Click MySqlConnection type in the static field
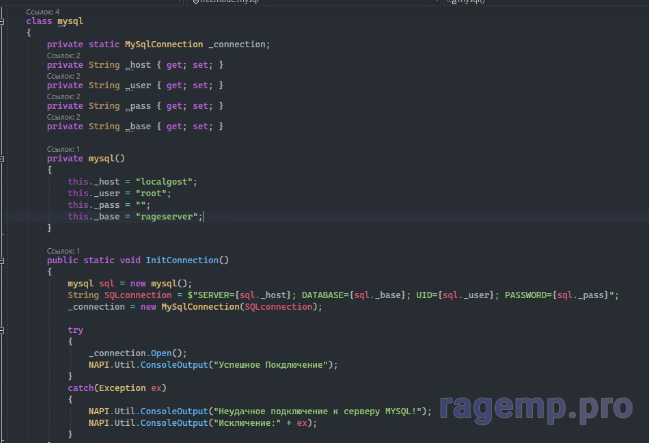The height and width of the screenshot is (443, 649). click(x=162, y=44)
